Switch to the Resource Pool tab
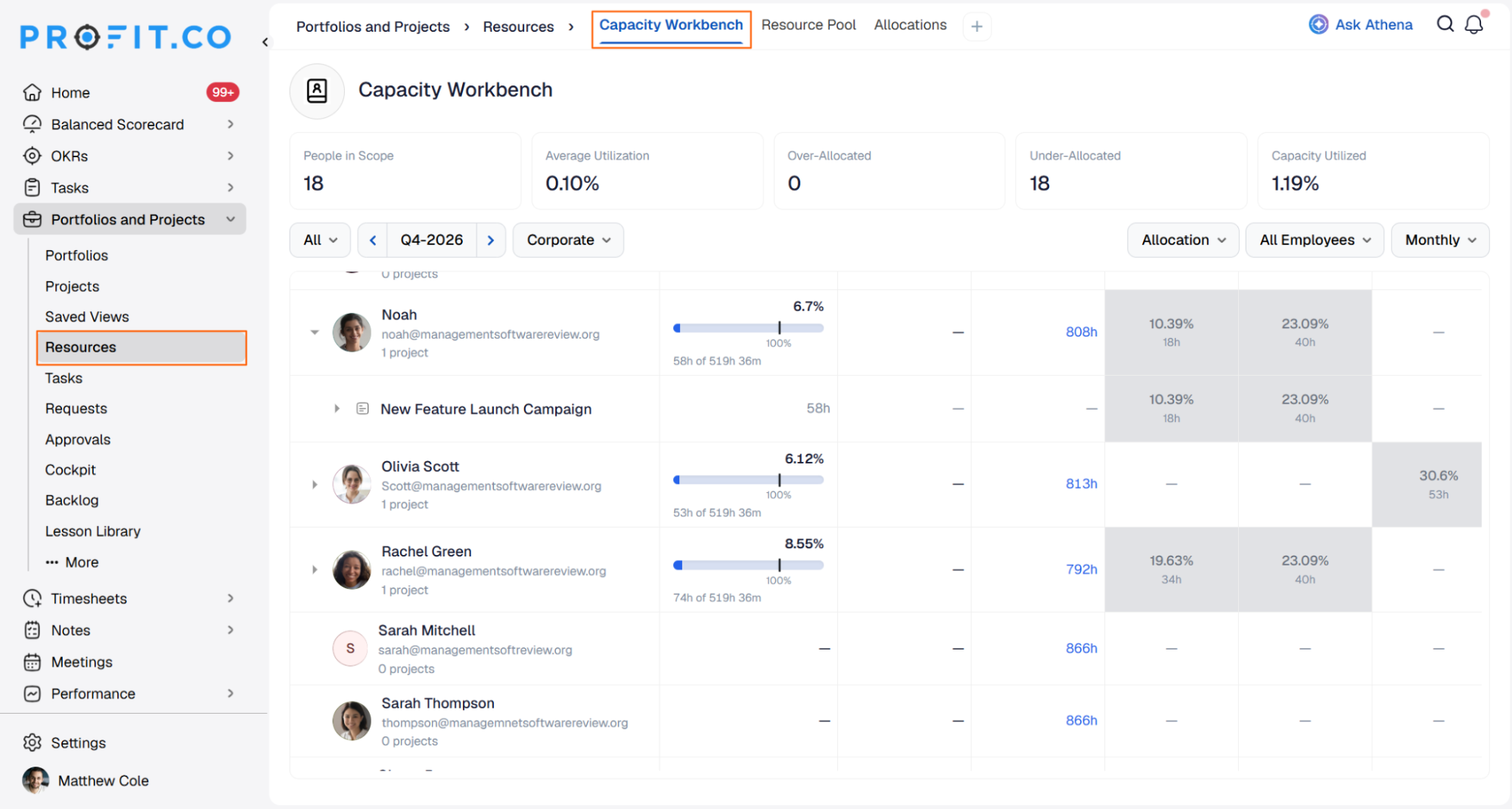The image size is (1512, 809). click(x=809, y=25)
